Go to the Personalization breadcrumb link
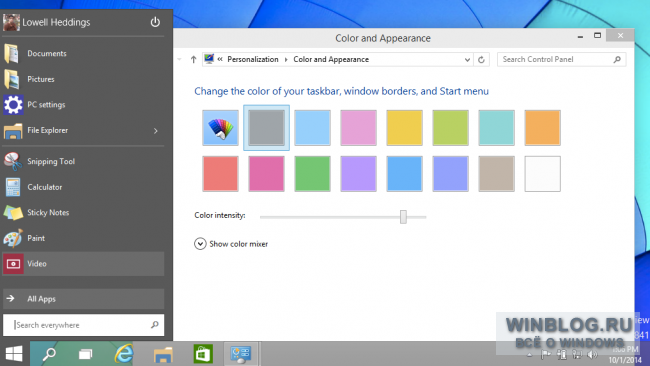 tap(253, 59)
